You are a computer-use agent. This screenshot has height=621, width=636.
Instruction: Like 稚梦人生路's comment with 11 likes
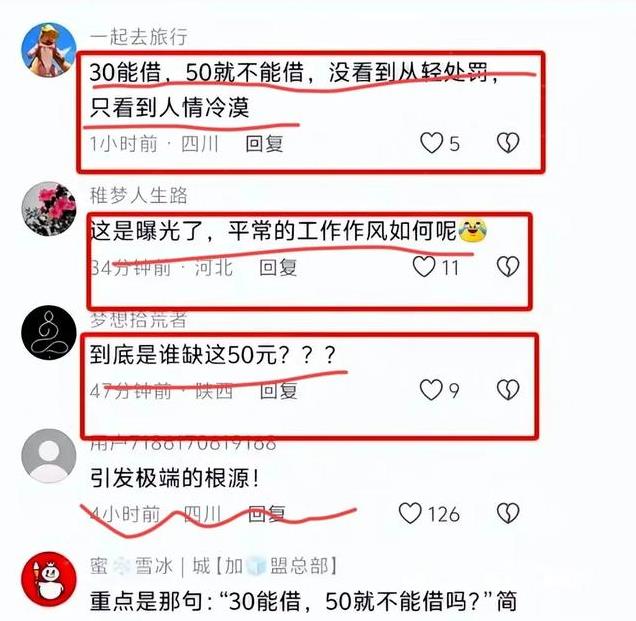pyautogui.click(x=424, y=266)
